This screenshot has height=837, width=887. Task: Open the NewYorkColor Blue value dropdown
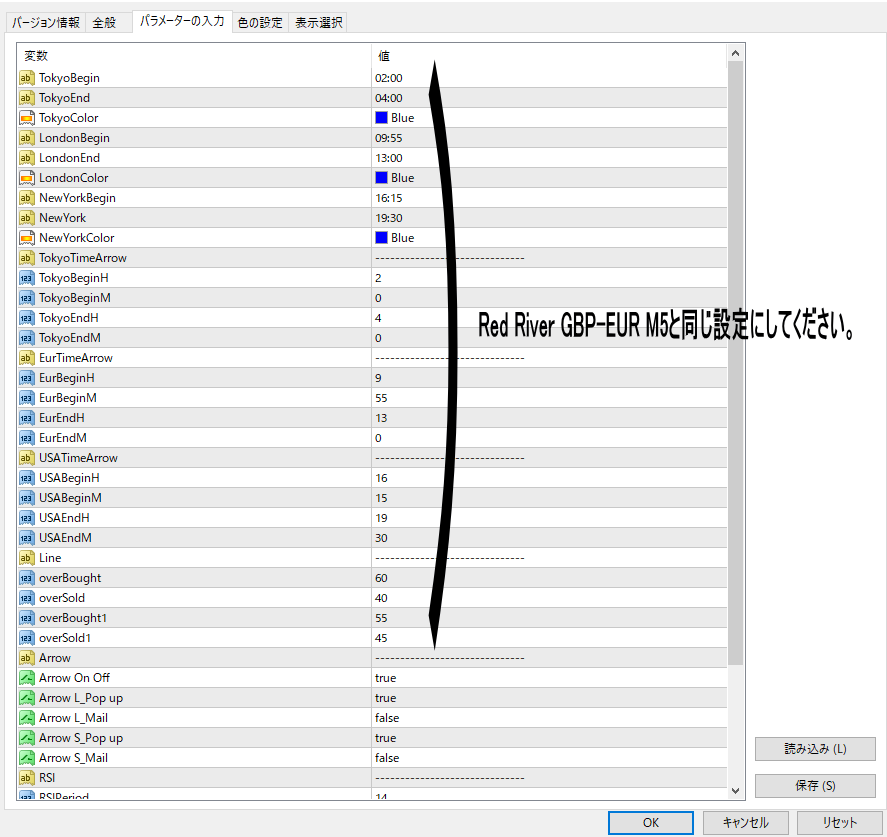click(402, 238)
